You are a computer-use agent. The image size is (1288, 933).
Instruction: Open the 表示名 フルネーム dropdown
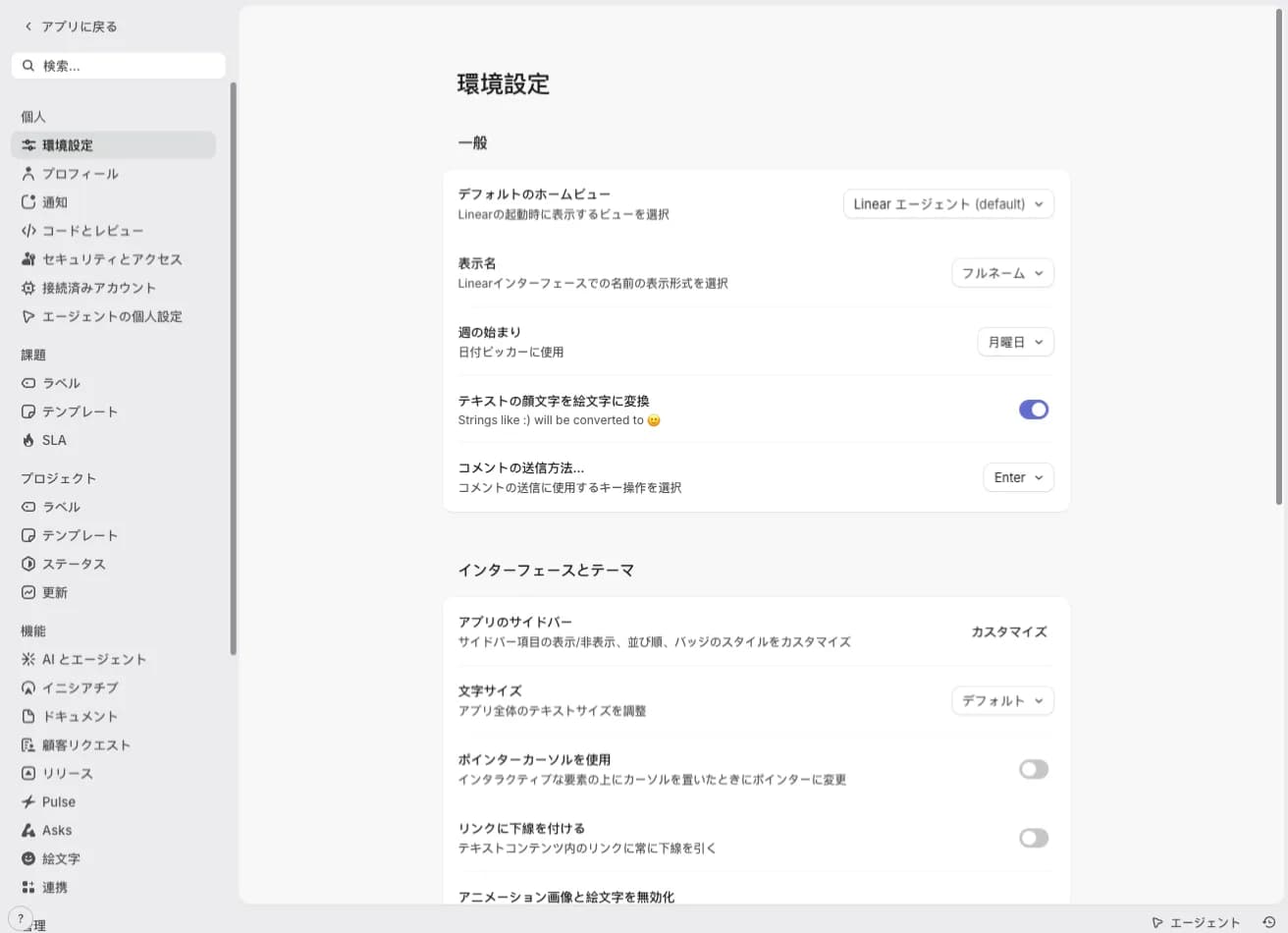click(1002, 273)
